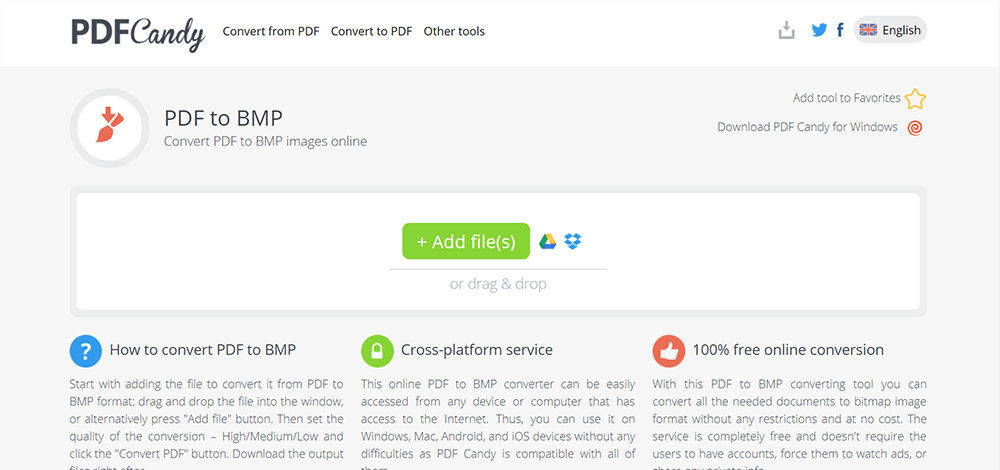1000x470 pixels.
Task: Click the star to favorite this tool
Action: (x=915, y=99)
